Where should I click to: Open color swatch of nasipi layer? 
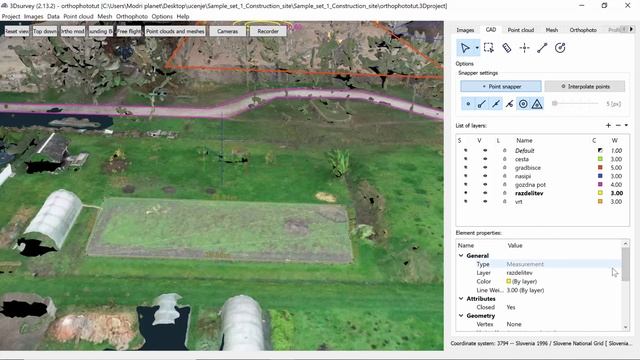pyautogui.click(x=600, y=176)
